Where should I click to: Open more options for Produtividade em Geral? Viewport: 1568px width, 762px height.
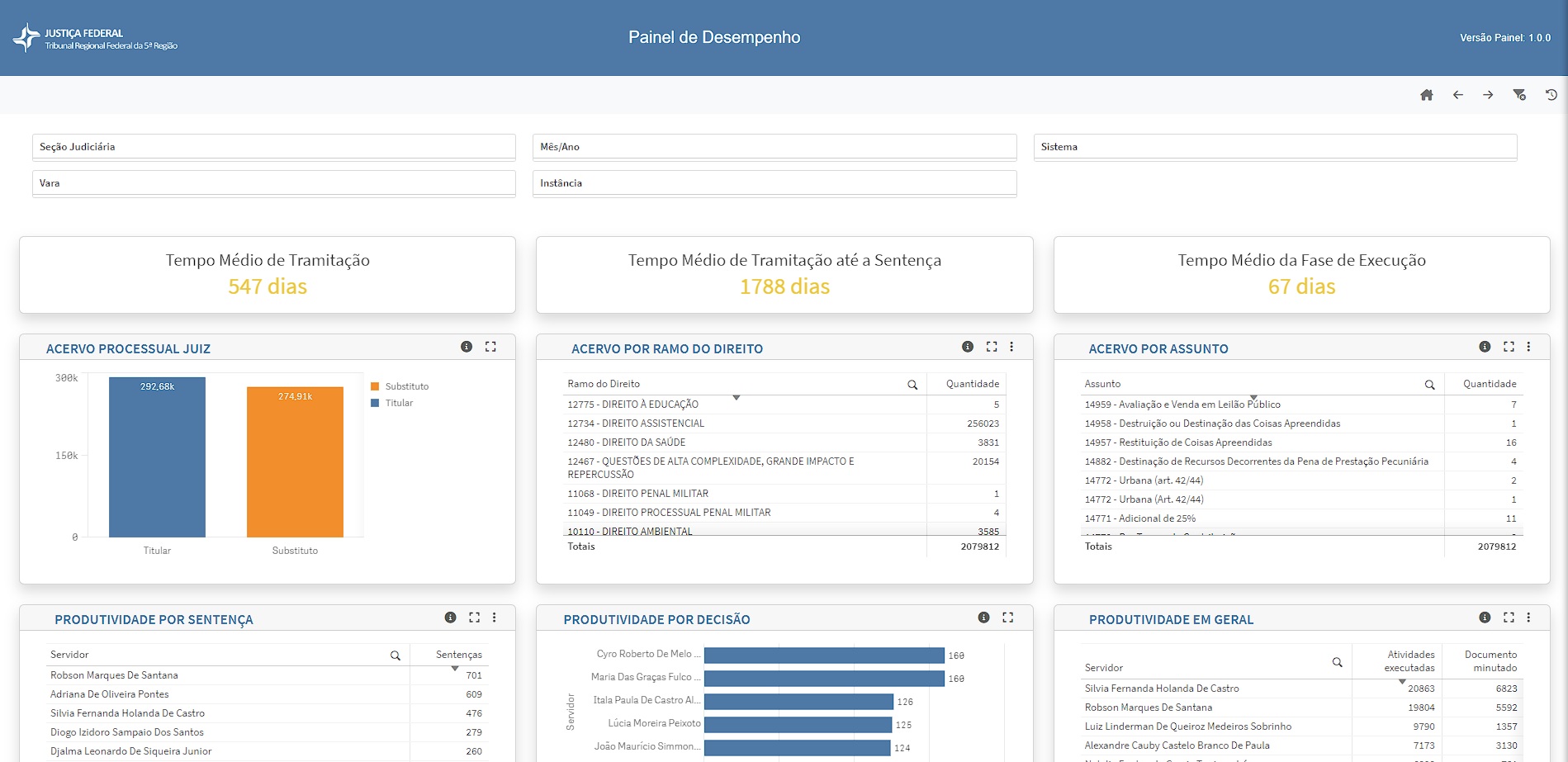click(x=1528, y=618)
